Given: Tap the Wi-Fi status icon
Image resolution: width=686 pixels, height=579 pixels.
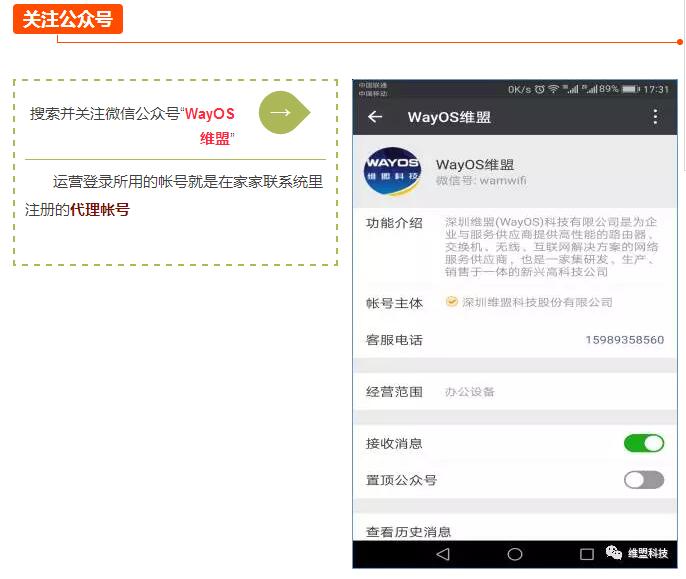Looking at the screenshot, I should pos(553,89).
